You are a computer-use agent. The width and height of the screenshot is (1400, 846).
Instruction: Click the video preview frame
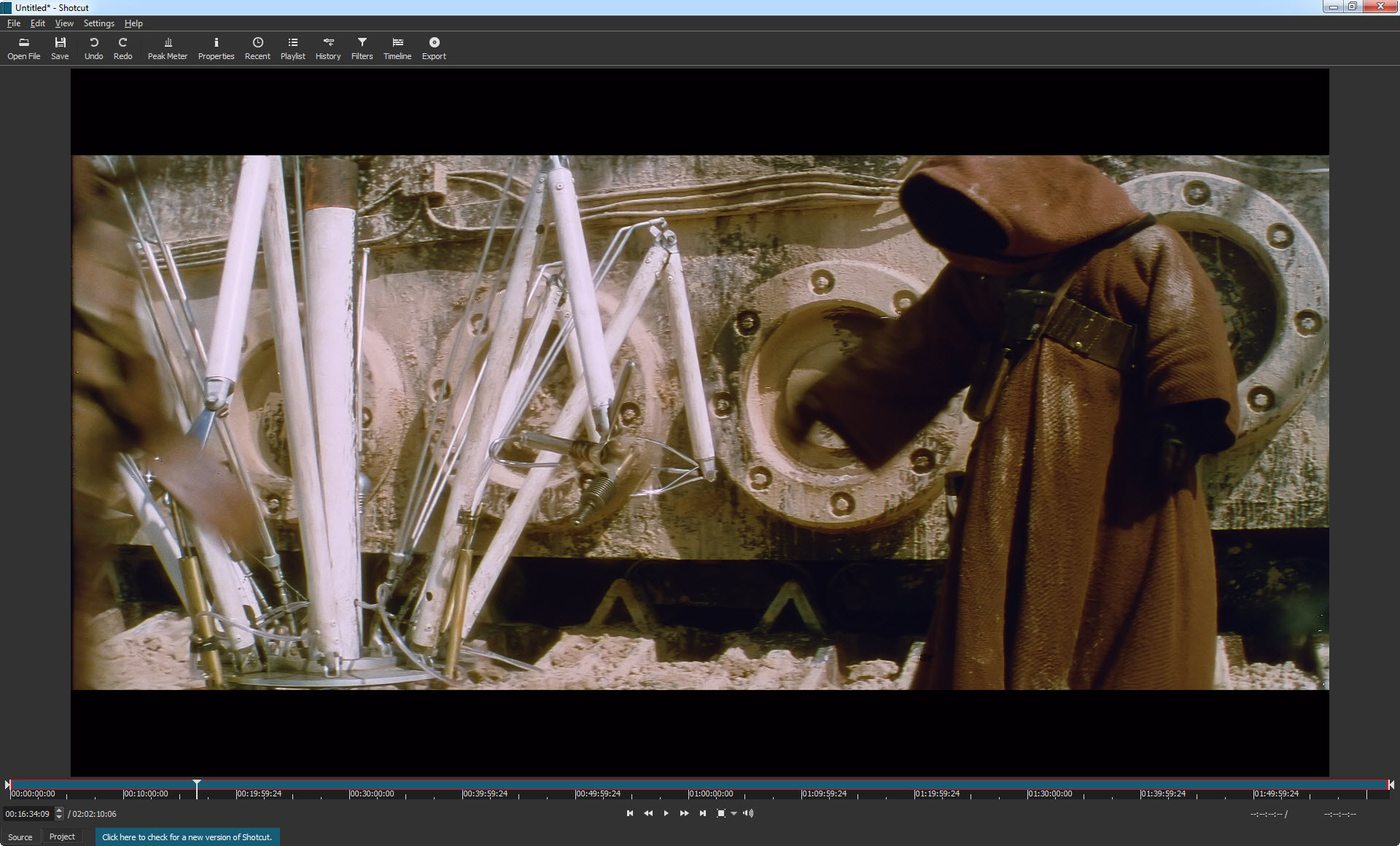pos(700,422)
